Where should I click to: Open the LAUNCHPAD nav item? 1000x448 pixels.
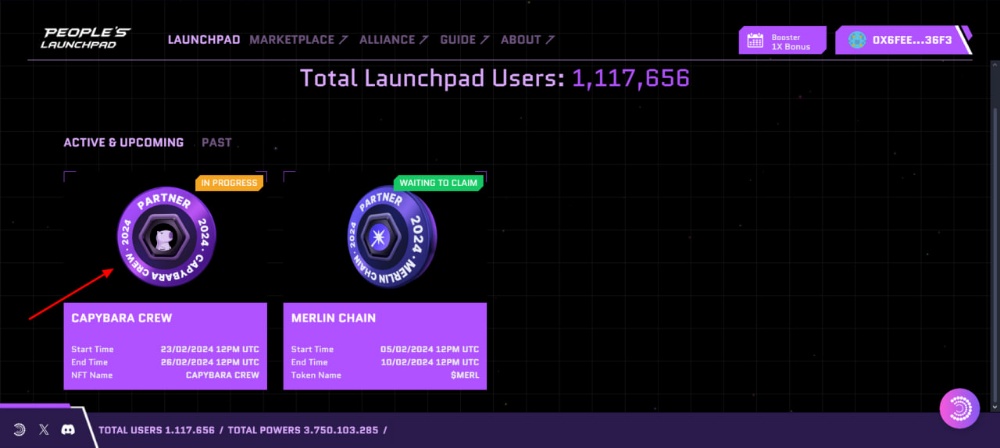click(203, 40)
